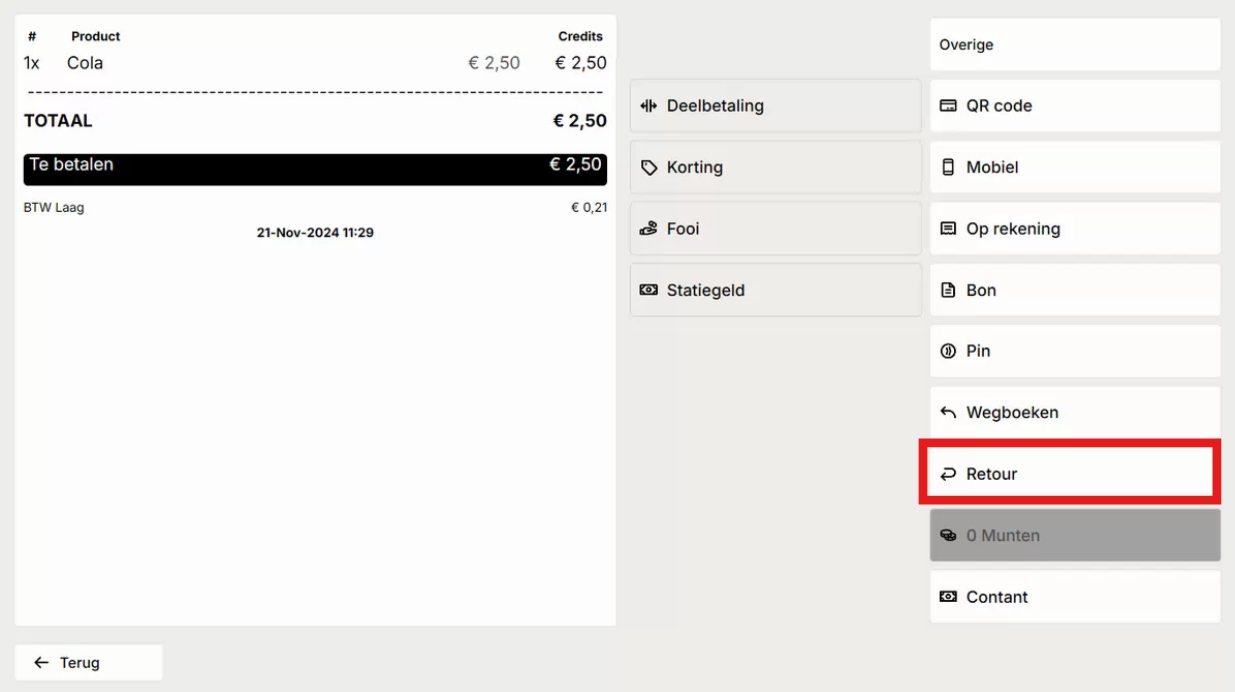The image size is (1235, 692).
Task: Click the discount tag icon beside Korting
Action: click(649, 168)
